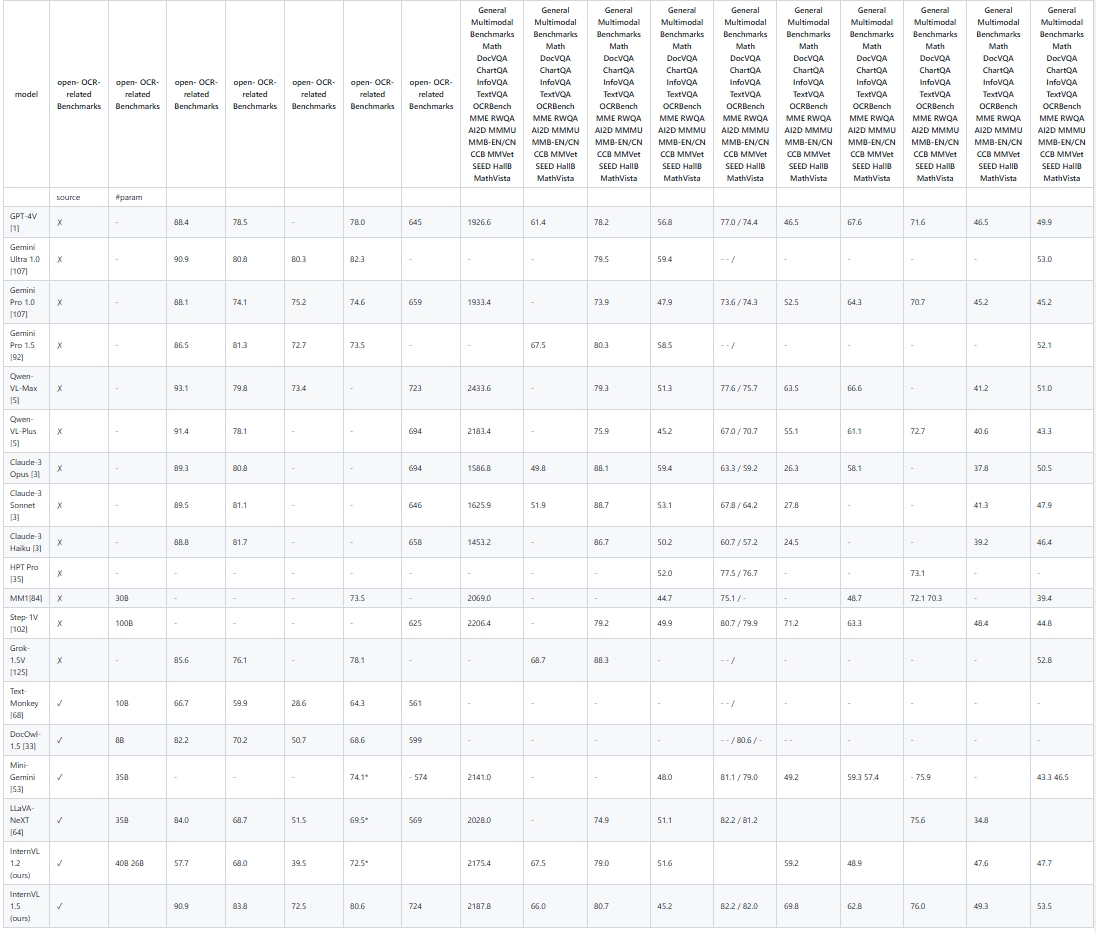Click the value 74.1* in Mini-Gemini row
The height and width of the screenshot is (933, 1096).
point(359,777)
